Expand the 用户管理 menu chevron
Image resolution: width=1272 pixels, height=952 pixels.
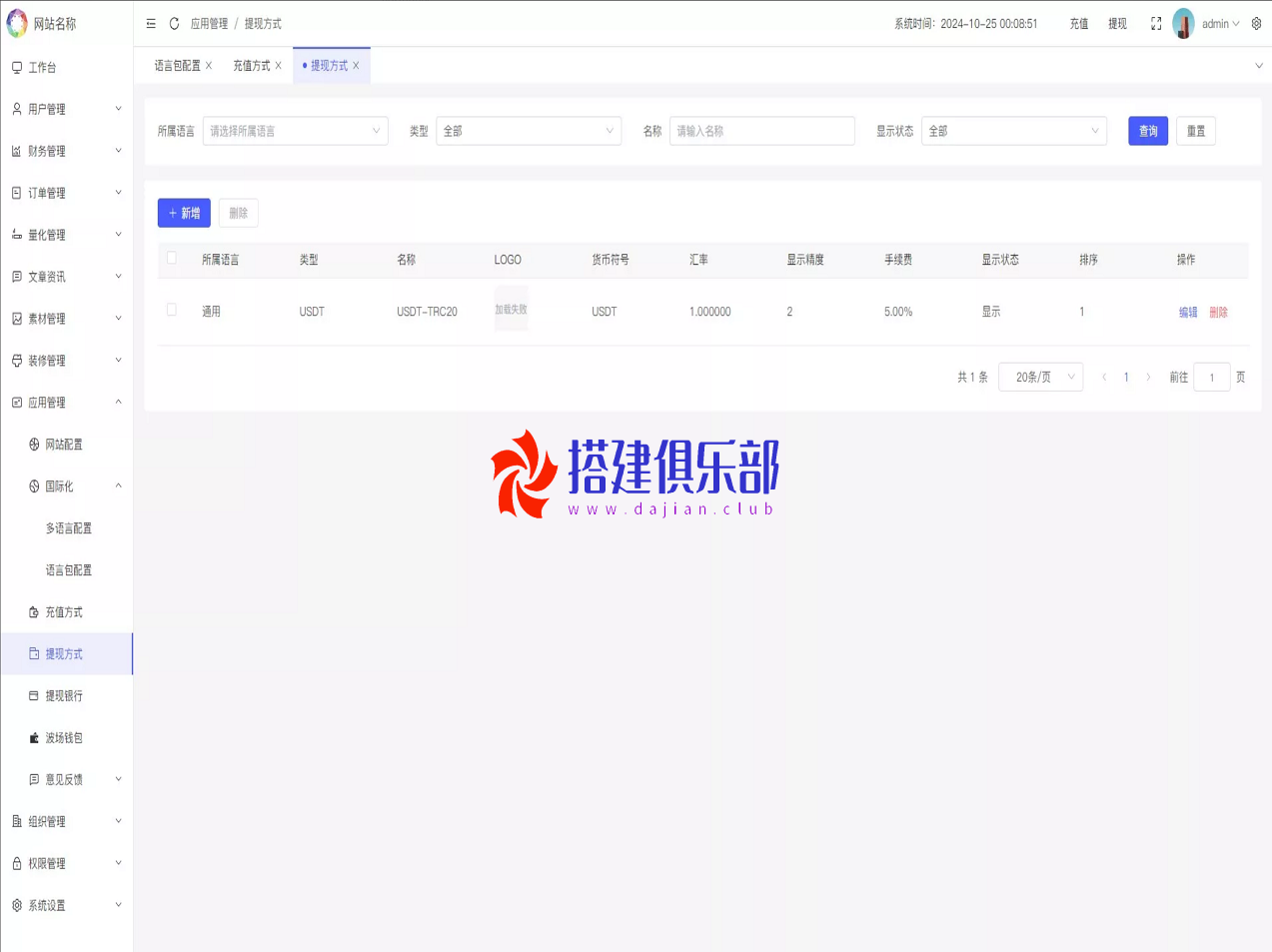pos(119,109)
